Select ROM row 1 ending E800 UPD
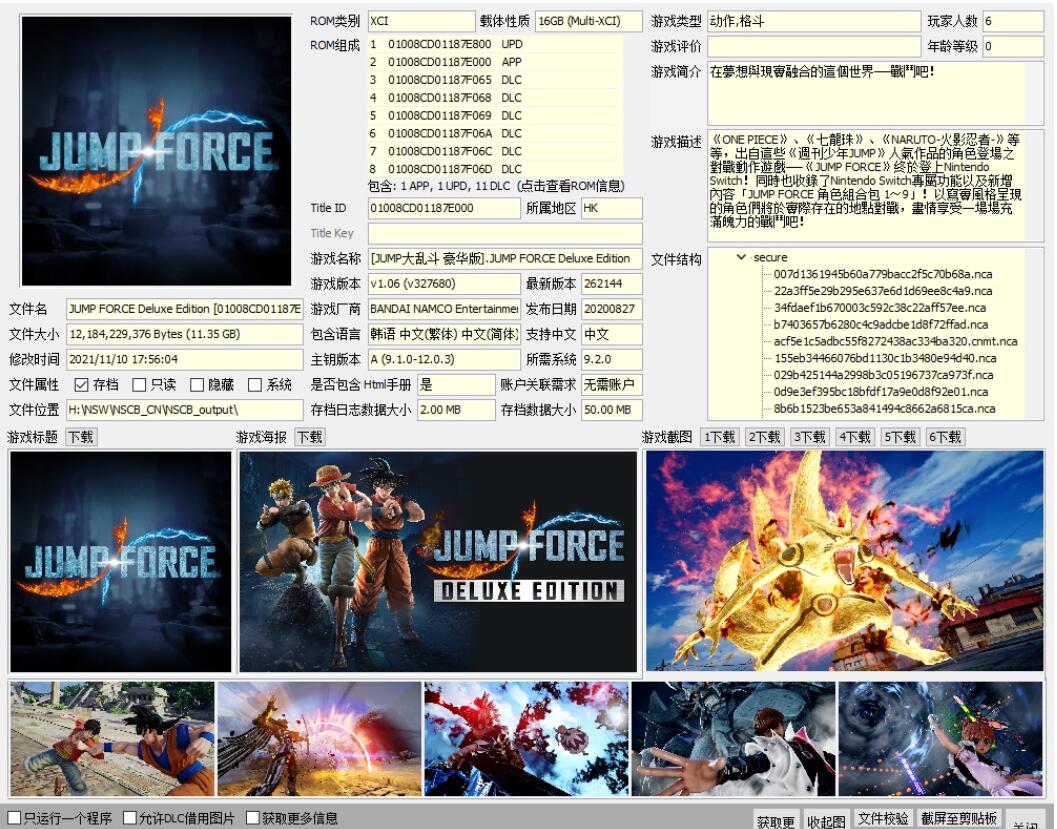1057x829 pixels. tap(495, 44)
